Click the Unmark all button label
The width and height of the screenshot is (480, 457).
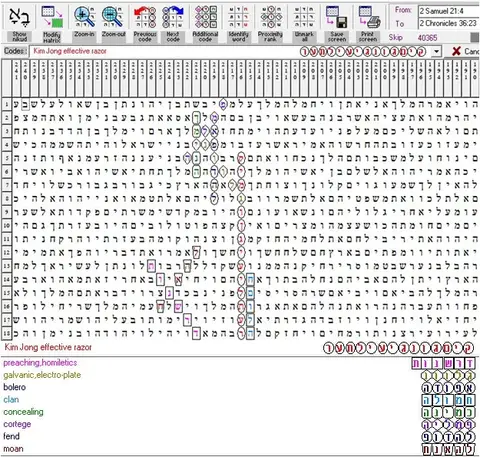pos(304,37)
